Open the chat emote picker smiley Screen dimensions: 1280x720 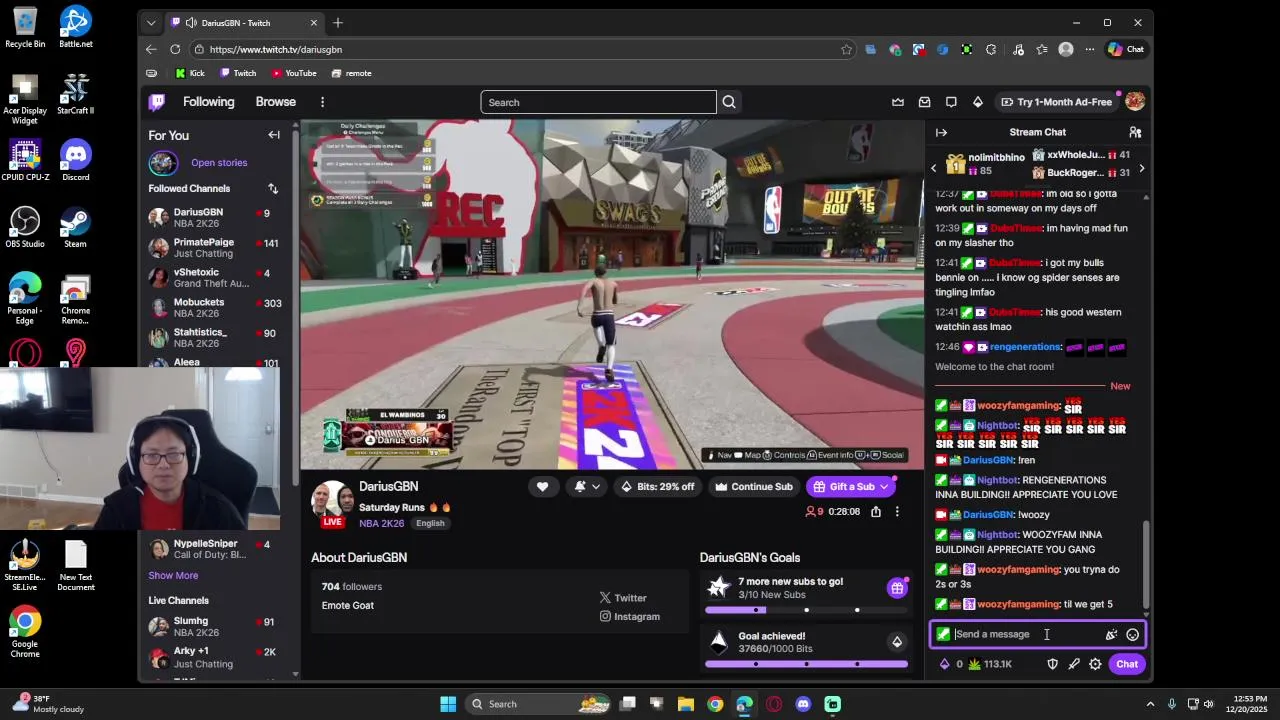[x=1132, y=634]
